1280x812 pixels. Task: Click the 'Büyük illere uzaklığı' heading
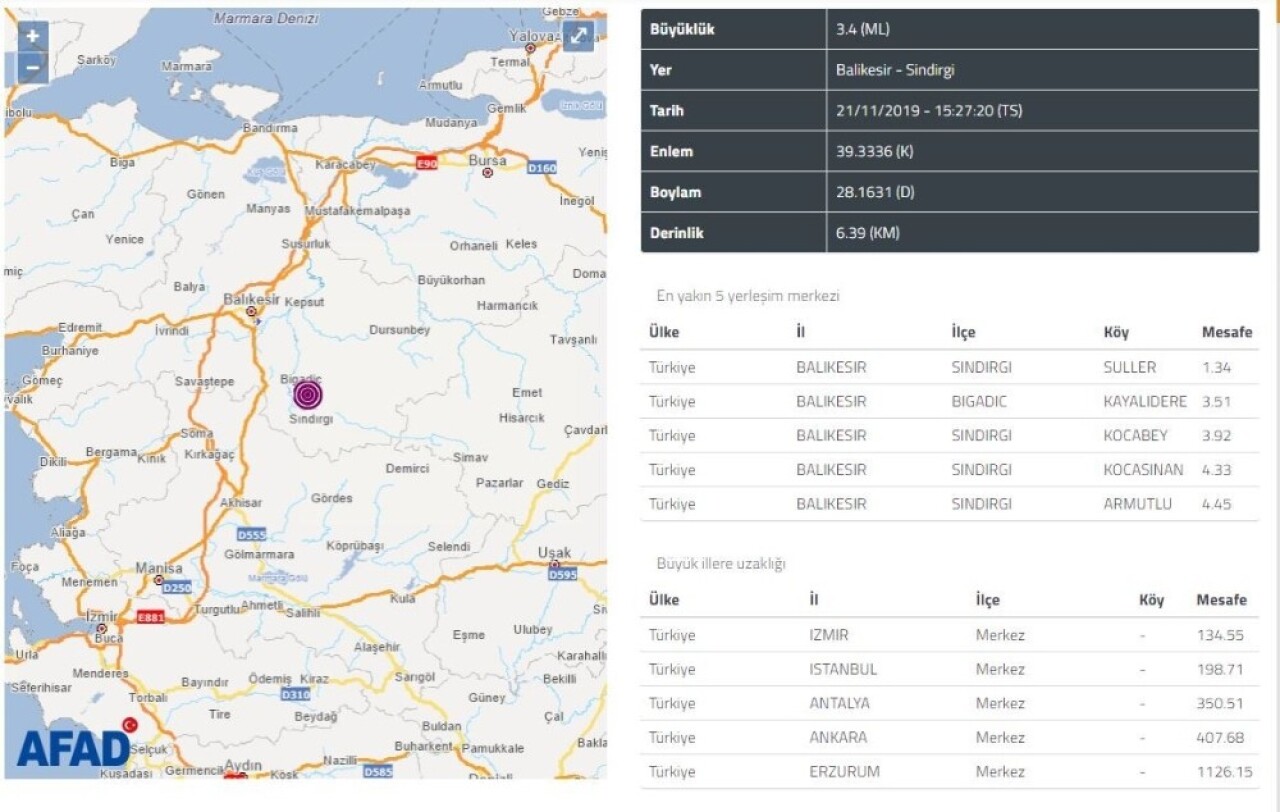coord(721,563)
